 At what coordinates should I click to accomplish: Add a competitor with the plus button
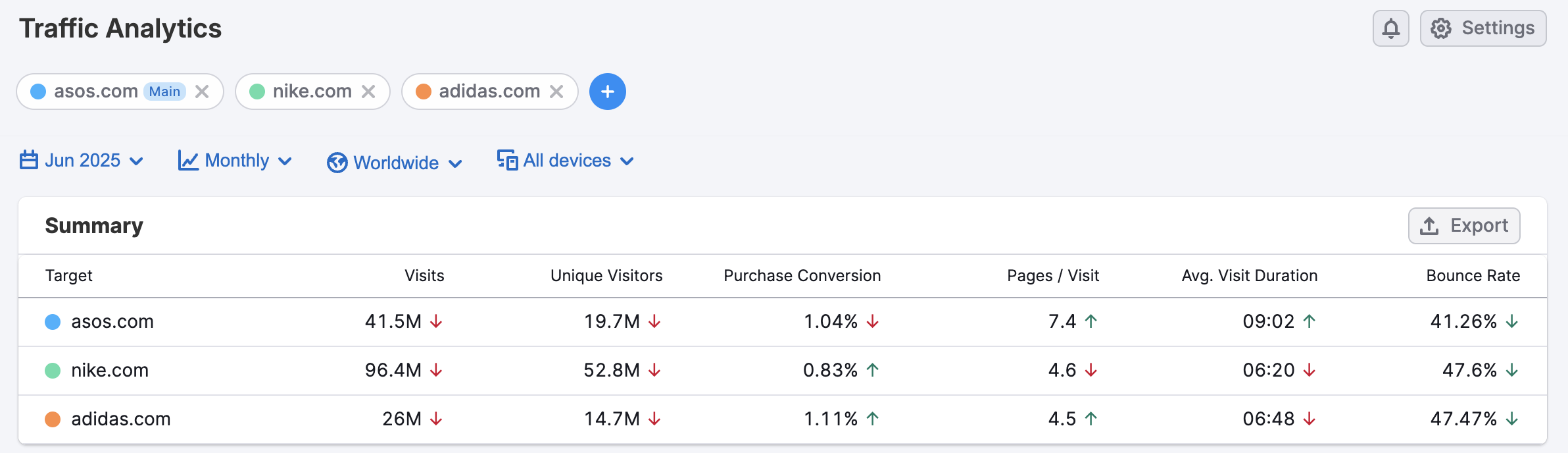coord(607,92)
